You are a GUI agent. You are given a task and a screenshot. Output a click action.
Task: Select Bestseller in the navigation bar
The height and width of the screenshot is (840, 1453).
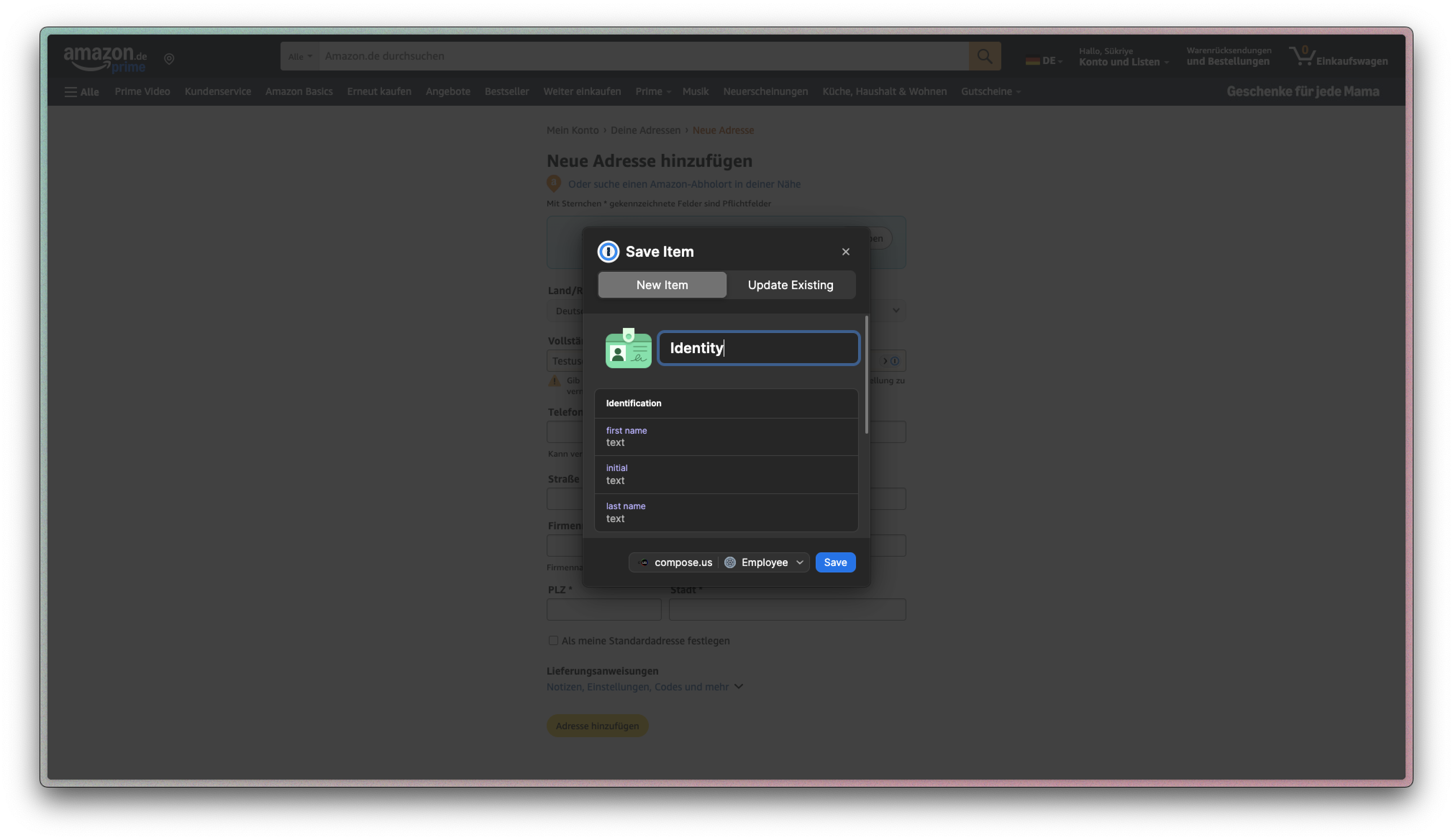(x=506, y=91)
